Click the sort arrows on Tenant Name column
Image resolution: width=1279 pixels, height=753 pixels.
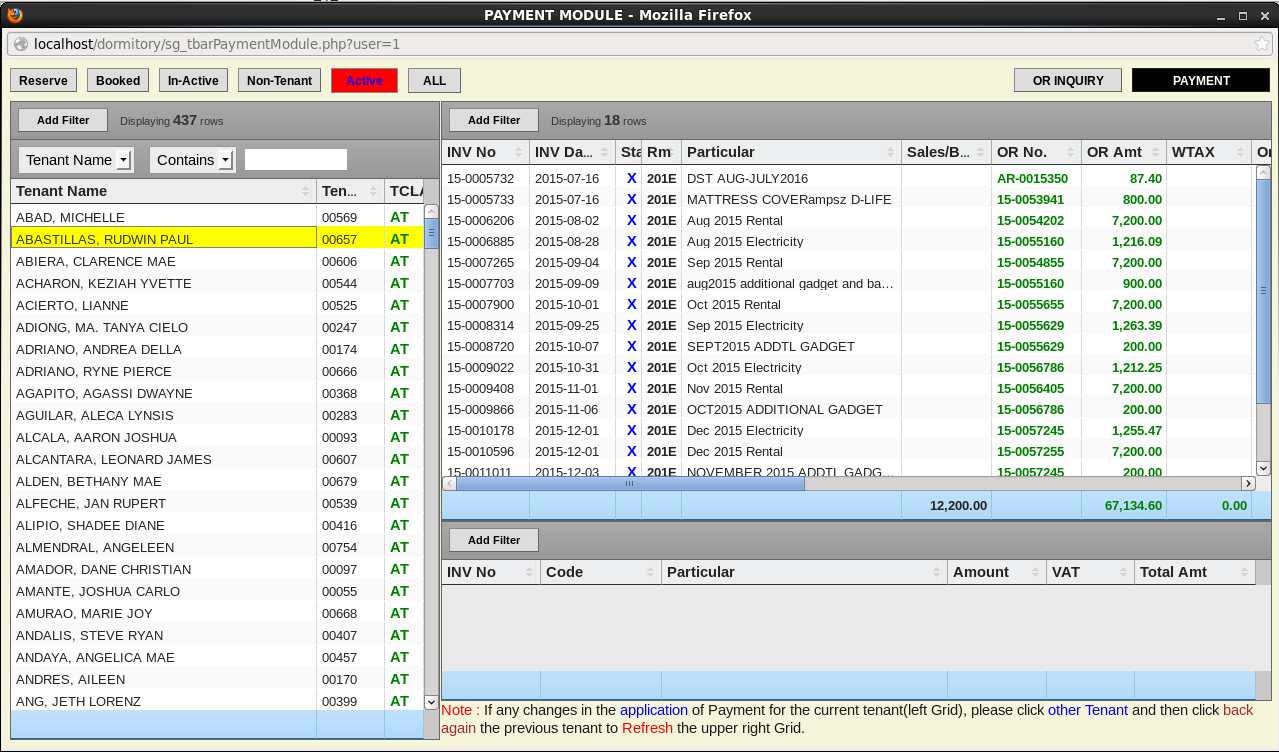click(305, 191)
